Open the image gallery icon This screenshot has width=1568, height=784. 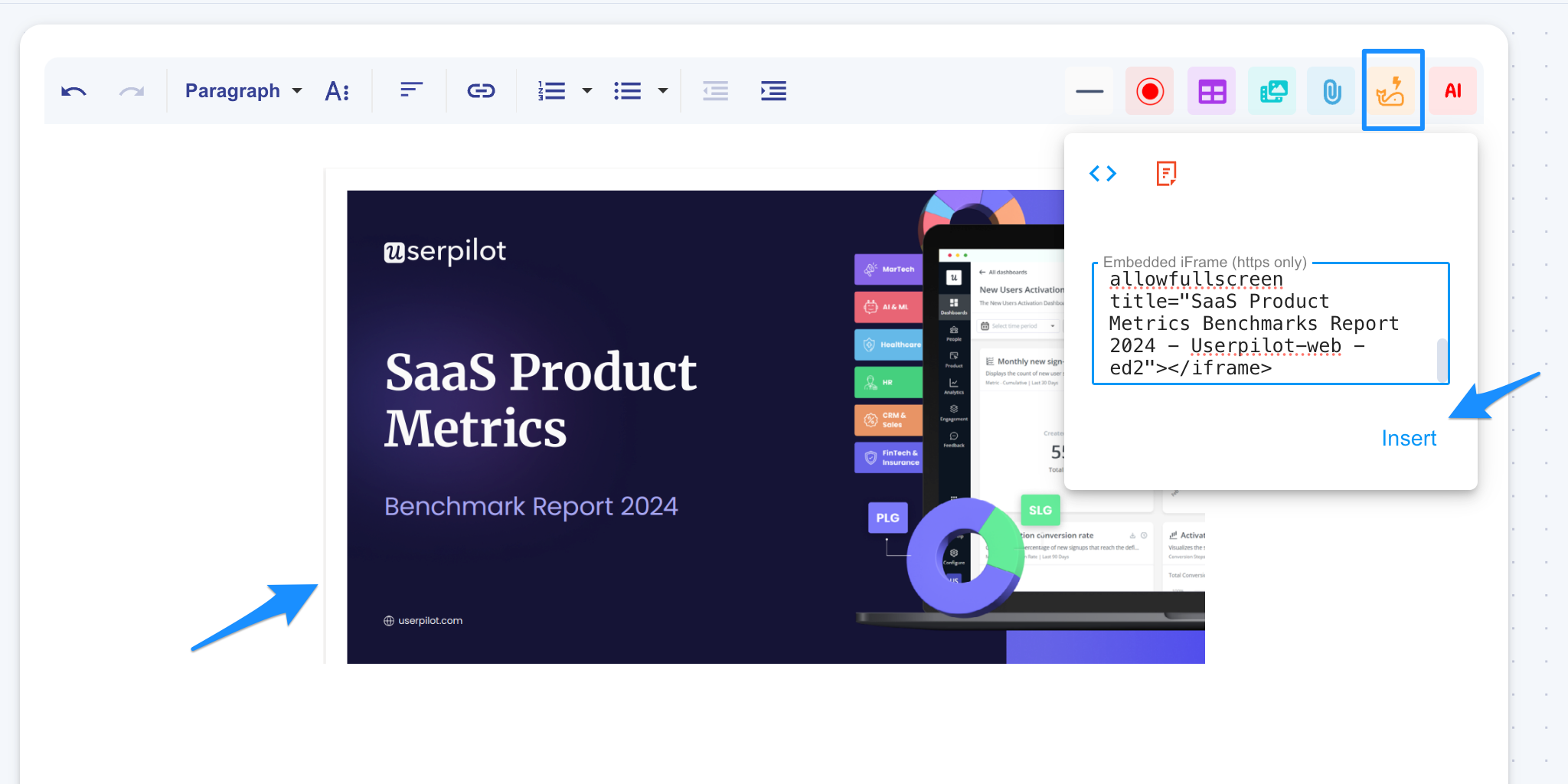(x=1272, y=91)
